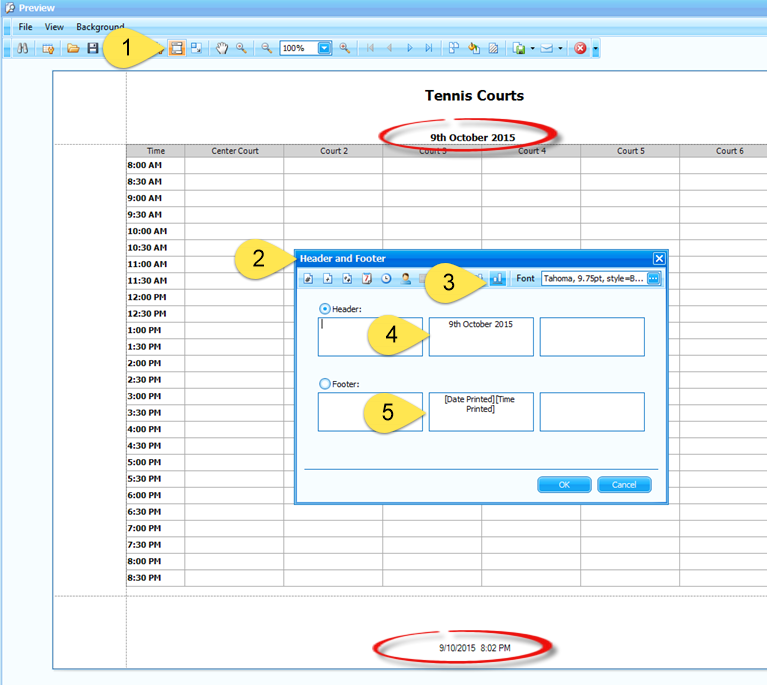The image size is (767, 685).
Task: Click OK in Header and Footer dialog
Action: pyautogui.click(x=564, y=485)
